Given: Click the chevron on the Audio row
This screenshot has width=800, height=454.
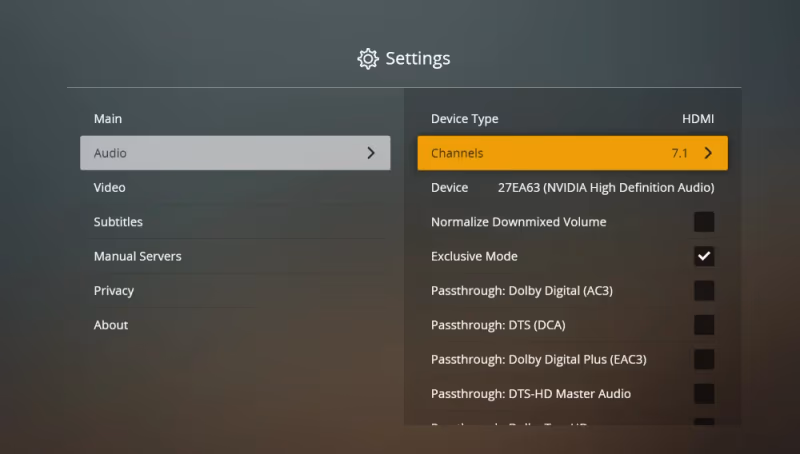Looking at the screenshot, I should tap(371, 153).
